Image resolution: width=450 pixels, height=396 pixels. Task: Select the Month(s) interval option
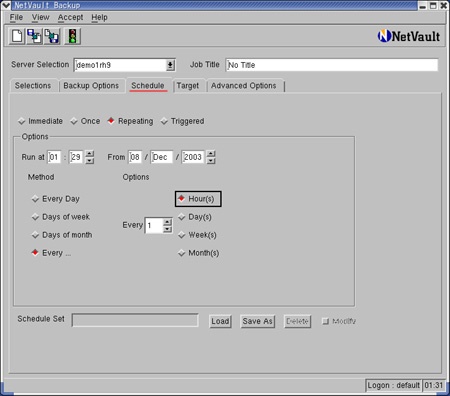coord(199,253)
